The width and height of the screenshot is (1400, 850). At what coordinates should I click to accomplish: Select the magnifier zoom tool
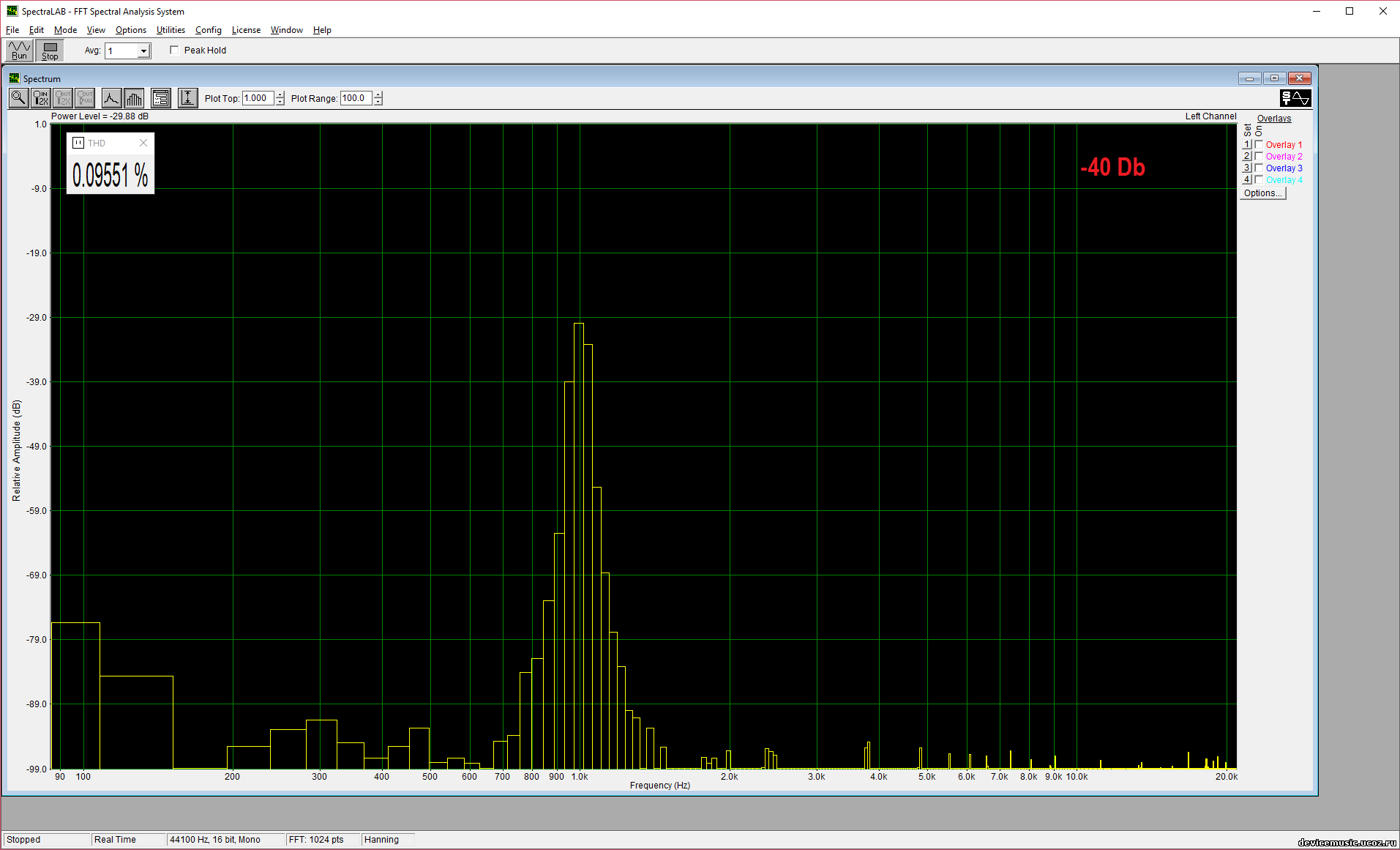point(18,98)
